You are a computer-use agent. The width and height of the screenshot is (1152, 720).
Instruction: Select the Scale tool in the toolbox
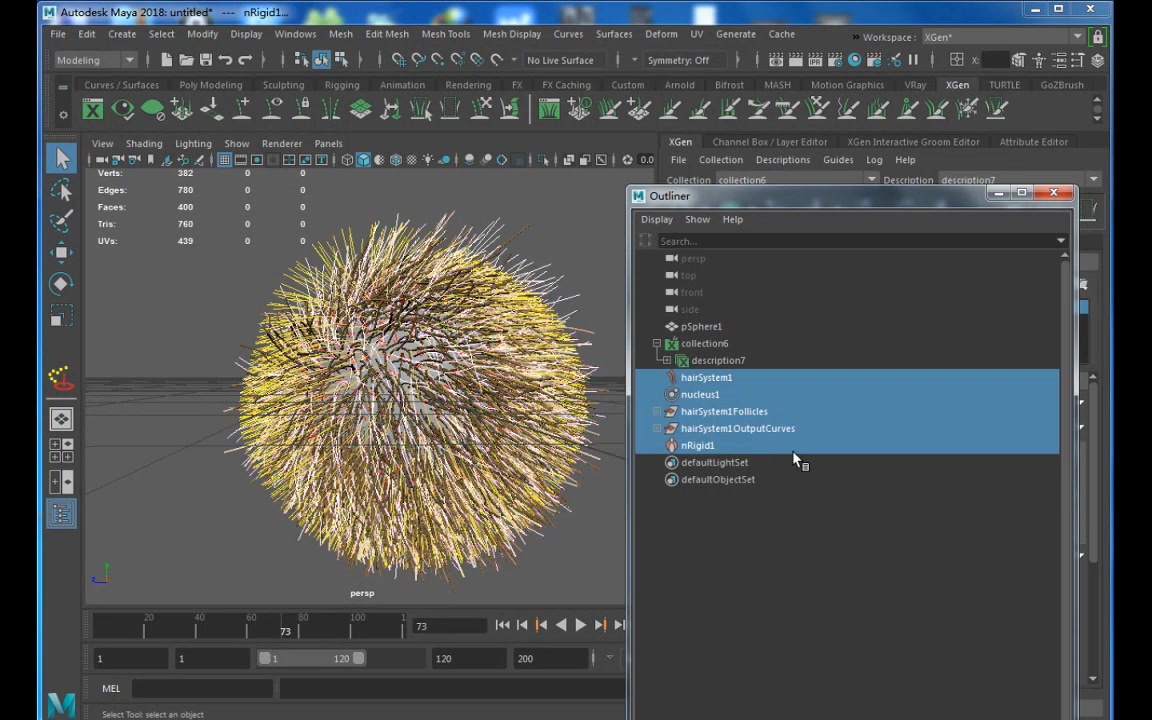(x=61, y=317)
